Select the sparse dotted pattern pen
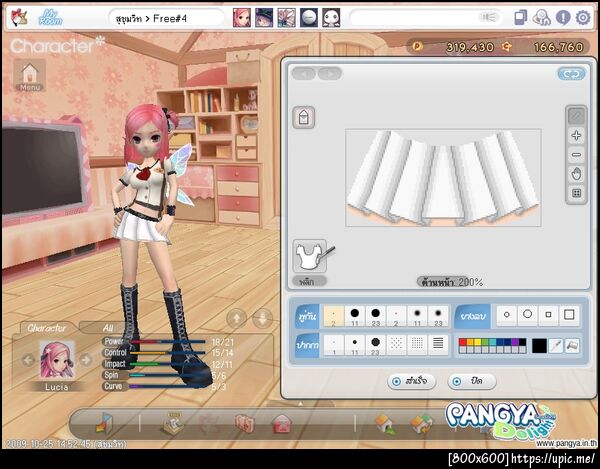The height and width of the screenshot is (469, 600). [396, 345]
